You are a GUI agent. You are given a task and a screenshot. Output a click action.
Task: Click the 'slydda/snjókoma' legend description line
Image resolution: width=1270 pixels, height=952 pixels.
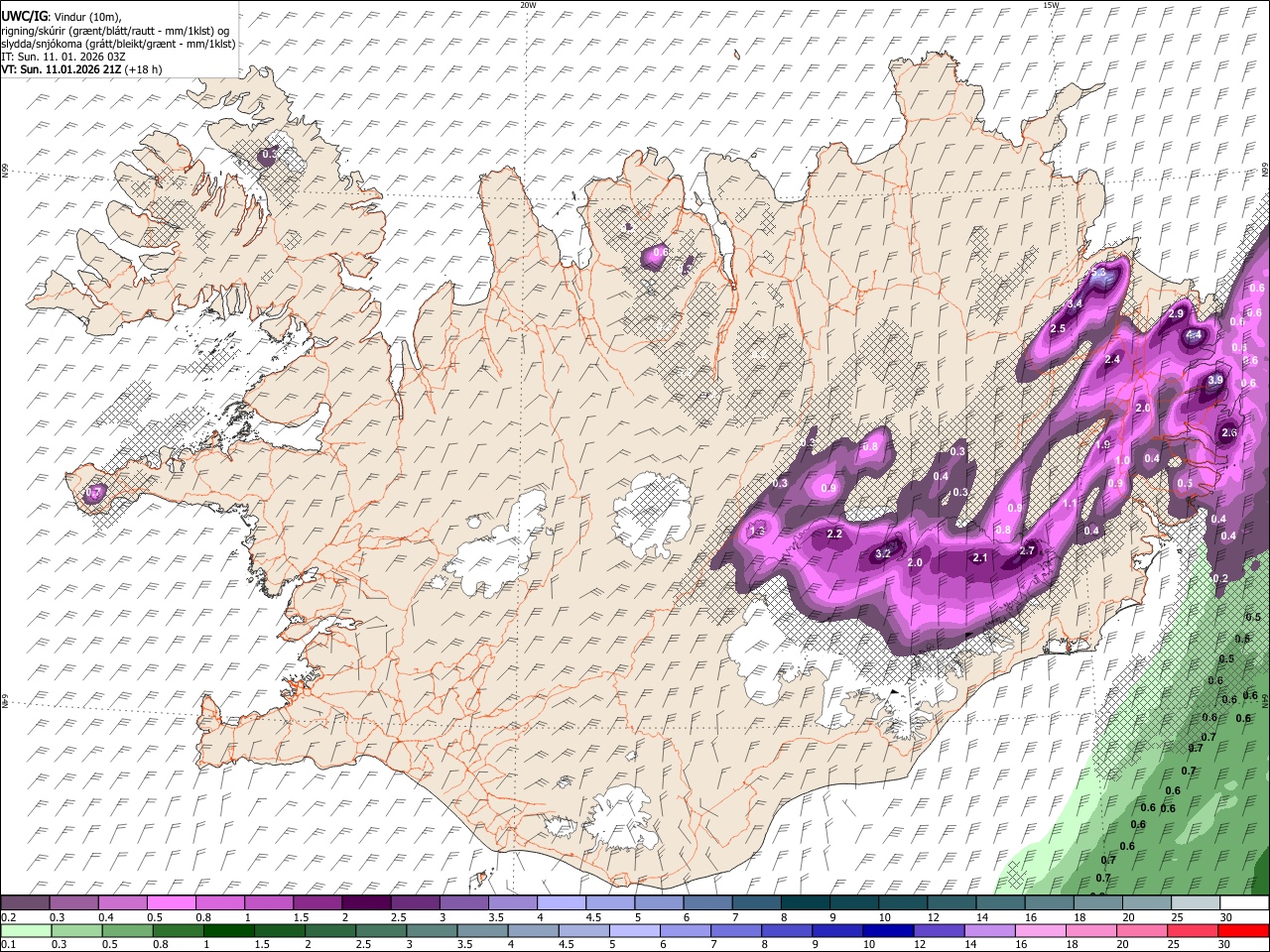click(118, 44)
